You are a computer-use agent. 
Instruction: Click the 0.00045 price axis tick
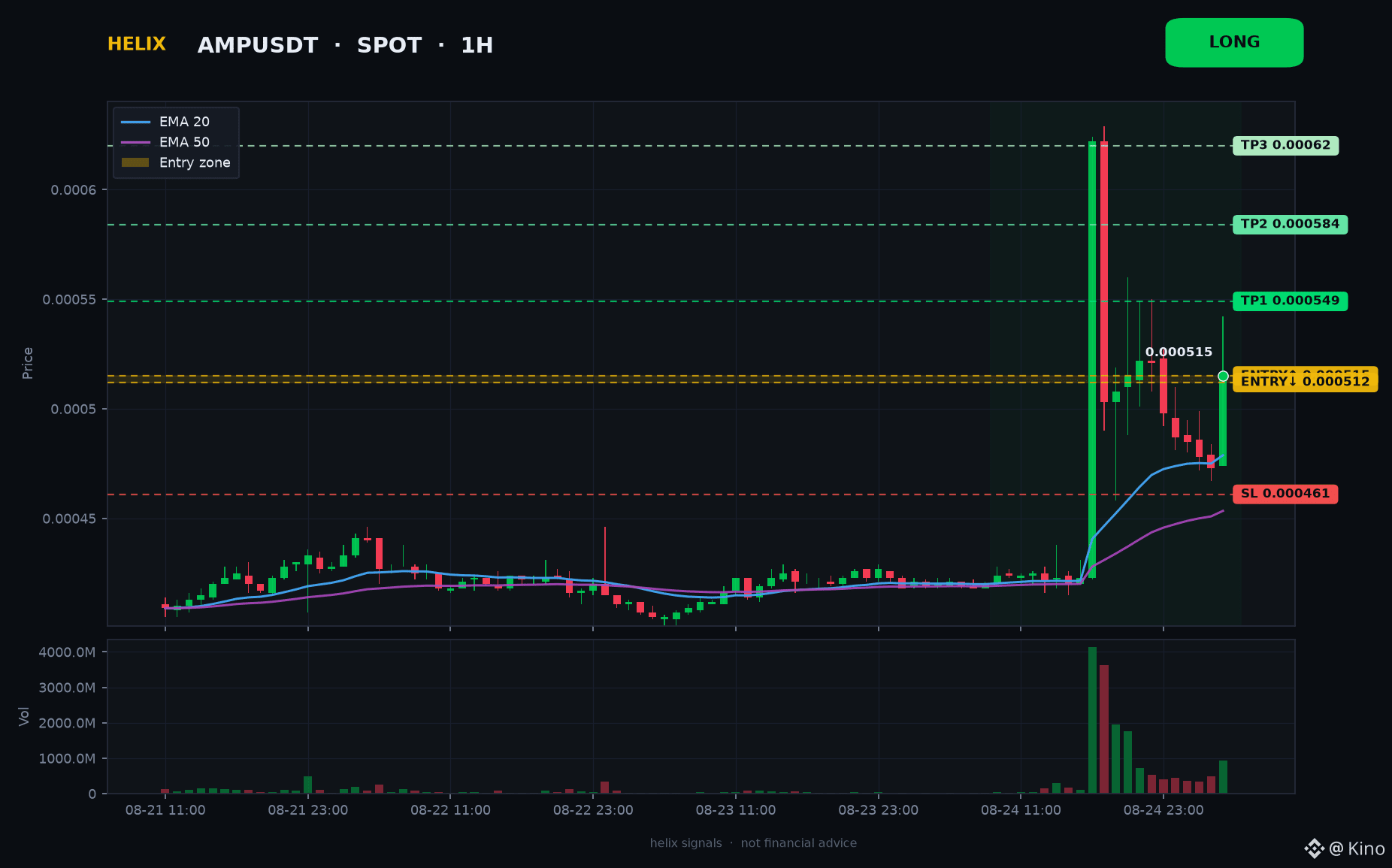69,519
